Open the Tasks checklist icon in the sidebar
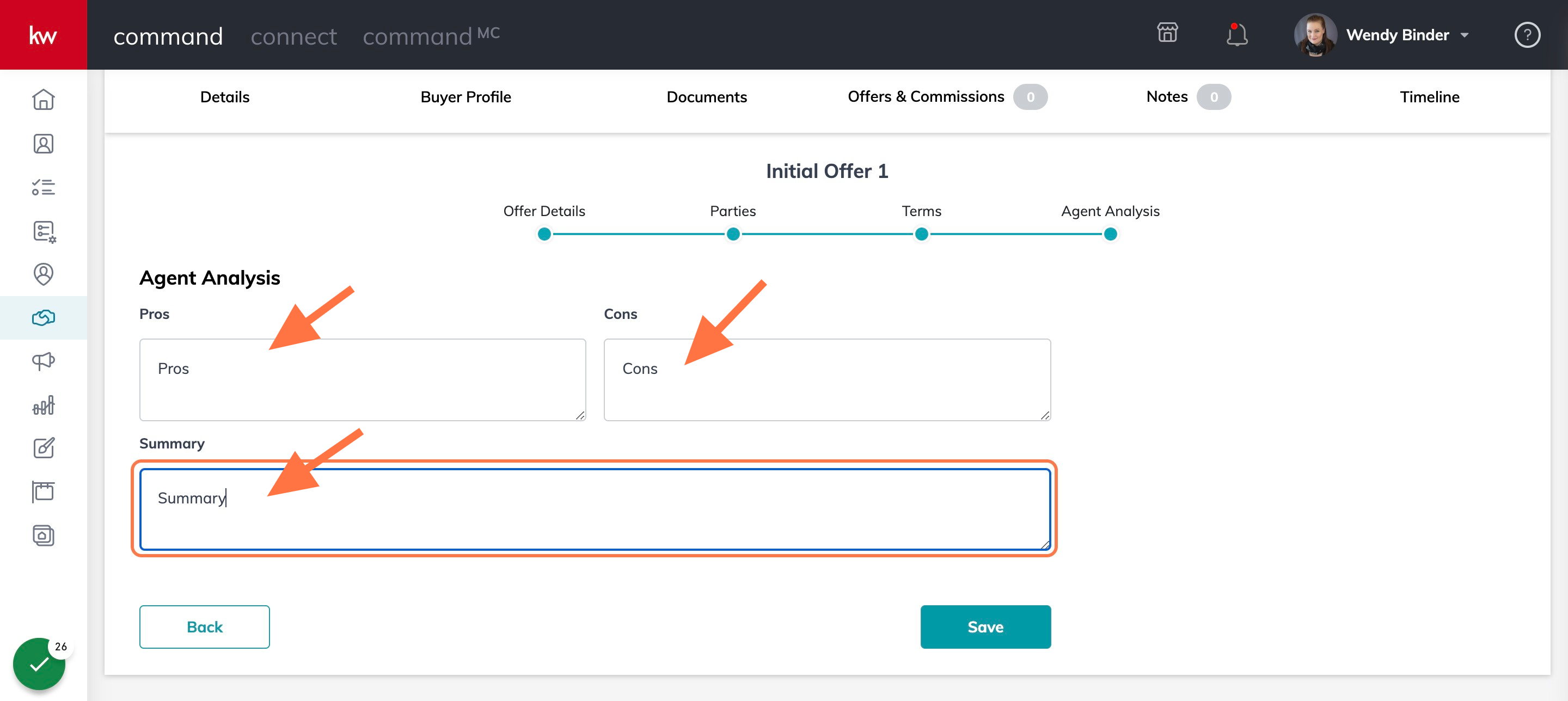The image size is (1568, 701). tap(43, 187)
